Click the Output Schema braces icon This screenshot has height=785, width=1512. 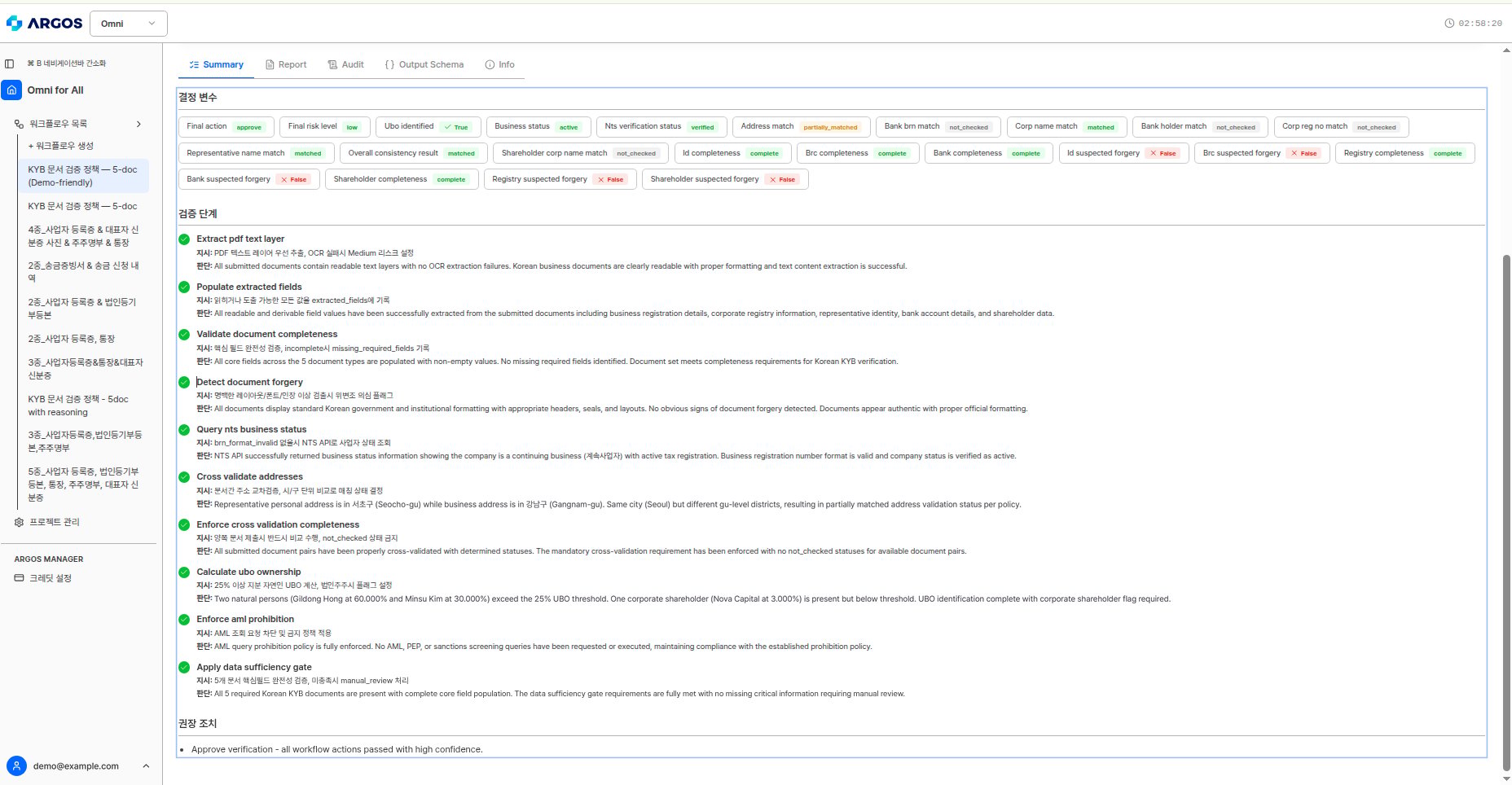[x=389, y=64]
